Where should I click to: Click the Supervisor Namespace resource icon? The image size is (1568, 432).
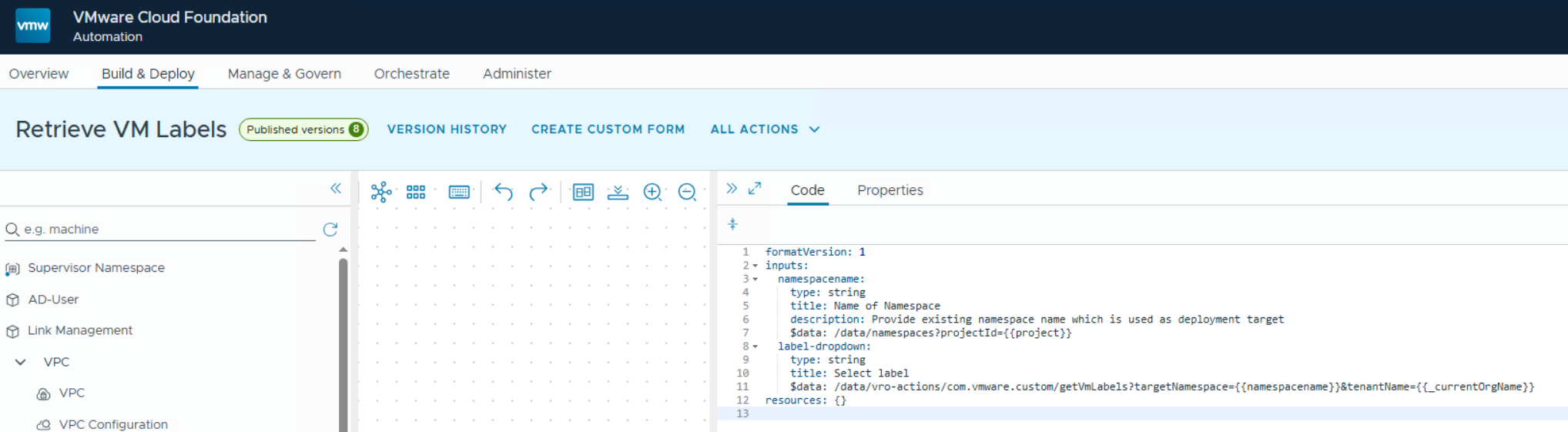click(12, 269)
